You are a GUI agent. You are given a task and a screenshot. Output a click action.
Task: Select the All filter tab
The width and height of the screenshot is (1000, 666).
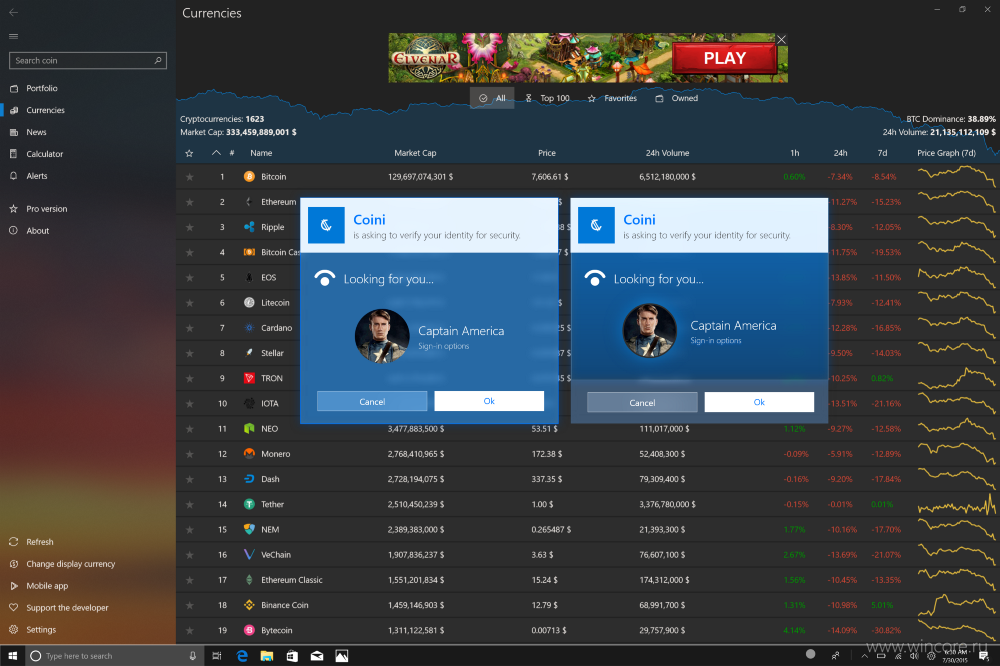(x=492, y=98)
